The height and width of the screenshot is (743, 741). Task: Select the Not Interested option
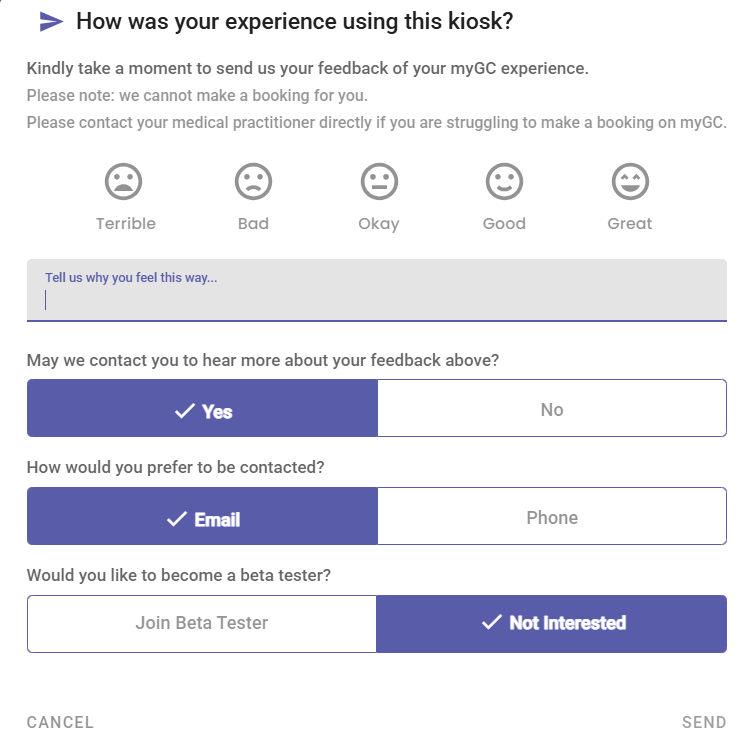click(x=552, y=623)
